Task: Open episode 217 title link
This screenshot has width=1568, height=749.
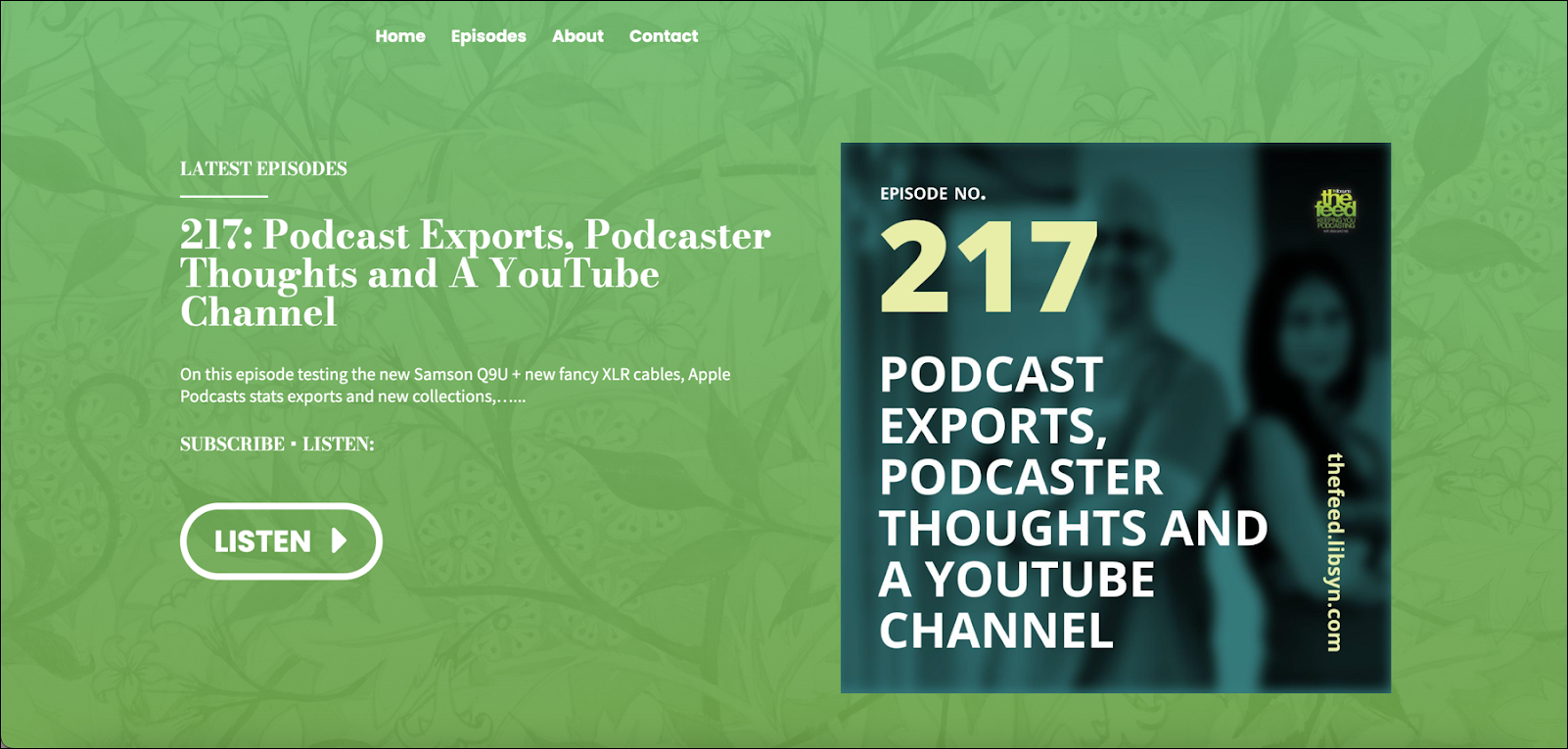Action: (x=475, y=273)
